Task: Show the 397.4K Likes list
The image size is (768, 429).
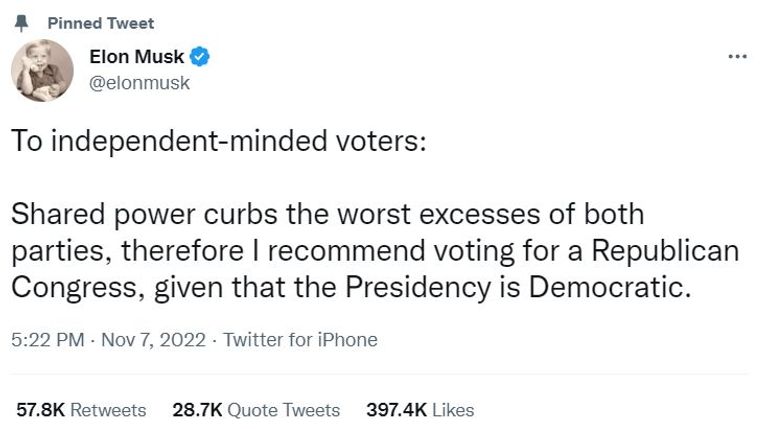Action: point(421,410)
